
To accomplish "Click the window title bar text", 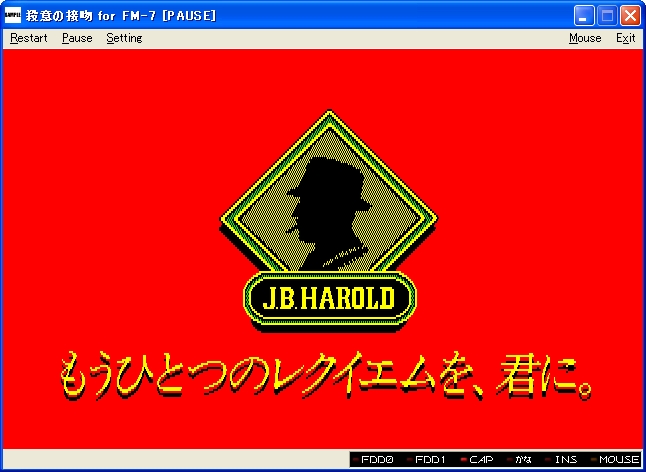I will click(x=120, y=16).
